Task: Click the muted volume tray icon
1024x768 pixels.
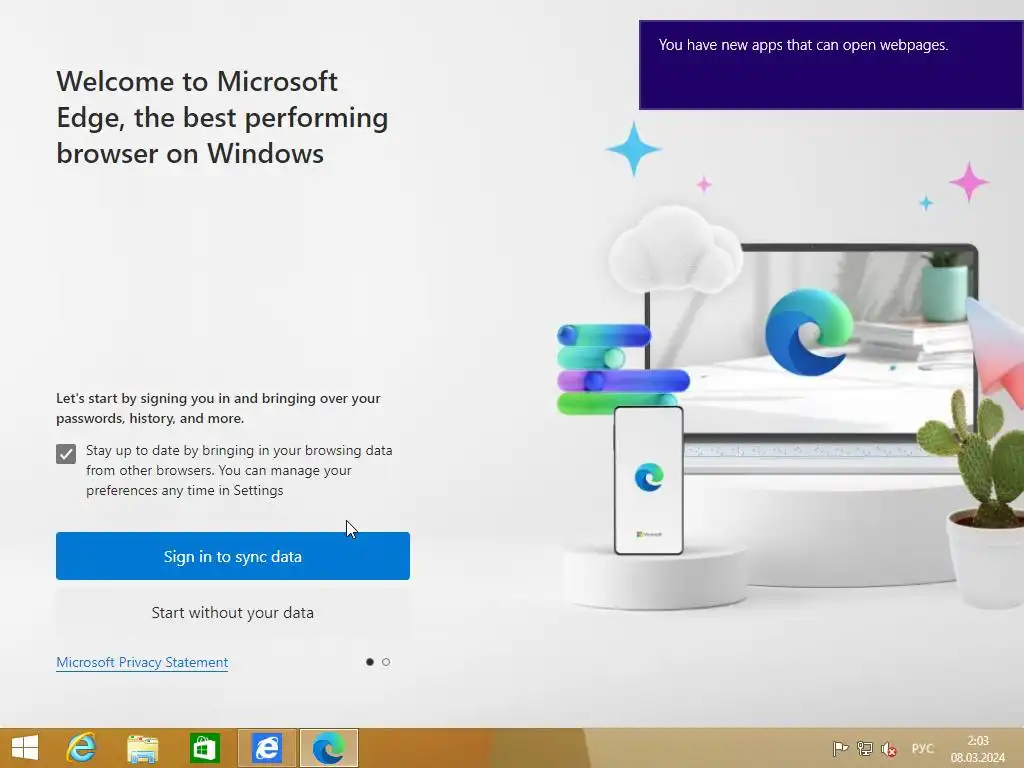Action: [x=889, y=748]
